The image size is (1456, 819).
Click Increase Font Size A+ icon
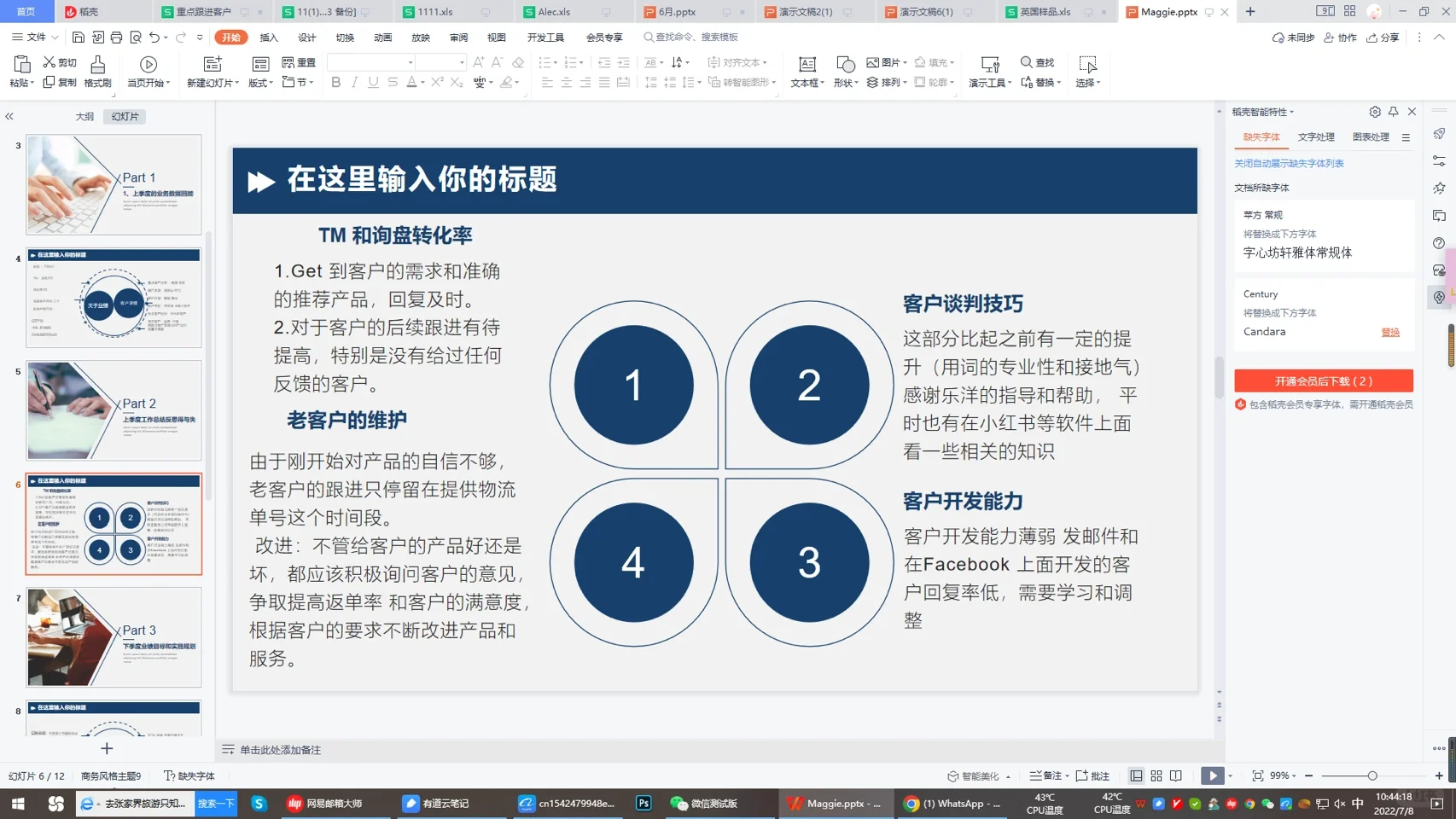pyautogui.click(x=478, y=62)
